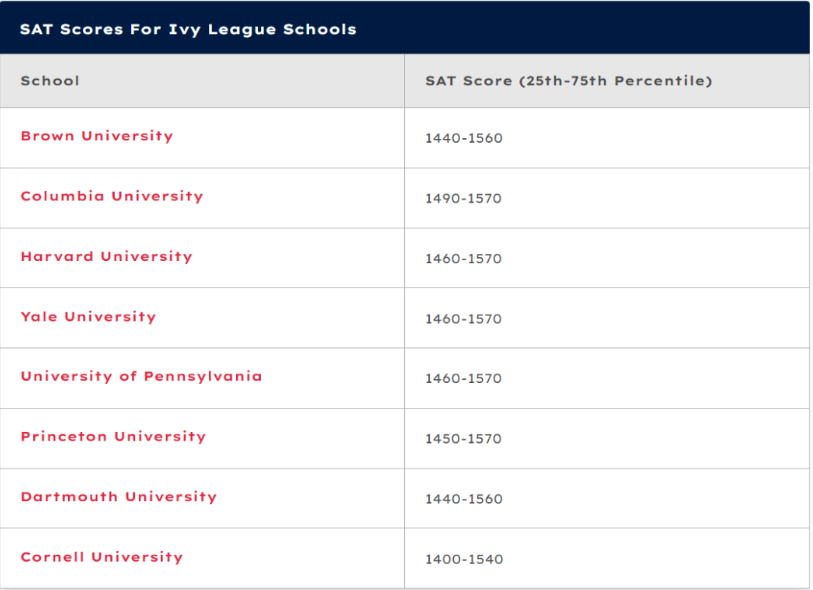Open the University of Pennsylvania link
Screen dimensions: 813x590
coord(141,376)
